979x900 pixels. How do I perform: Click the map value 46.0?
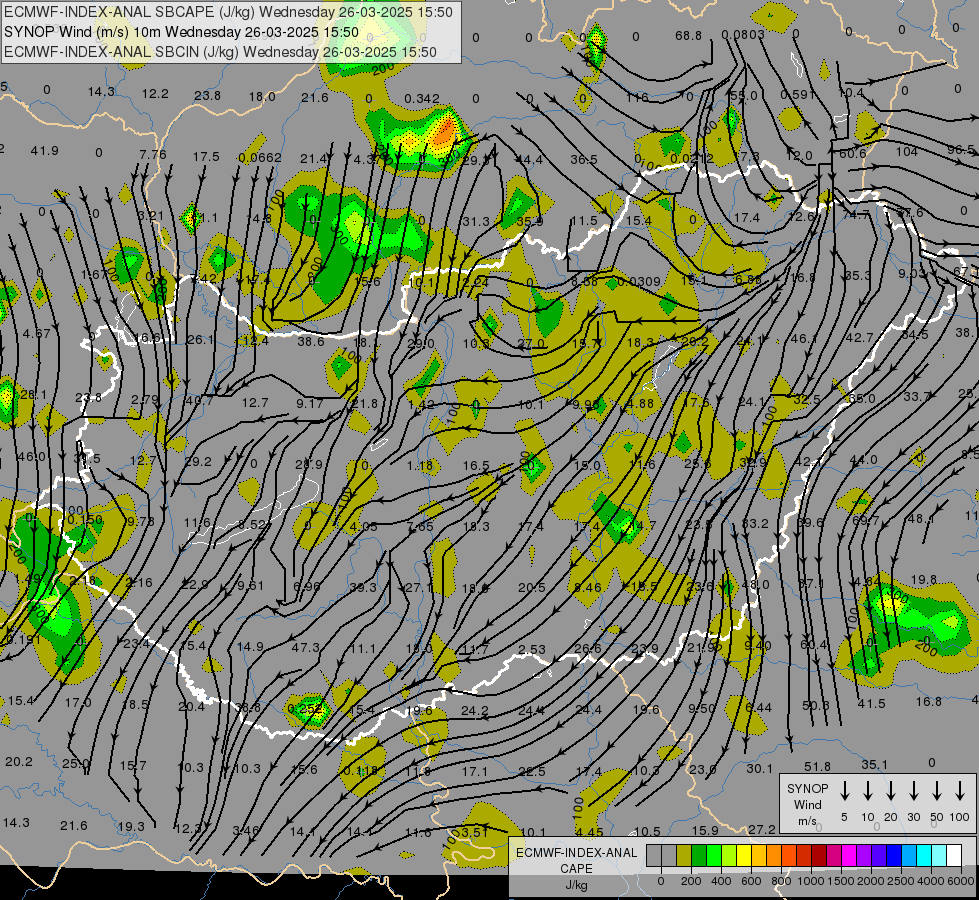[x=31, y=457]
